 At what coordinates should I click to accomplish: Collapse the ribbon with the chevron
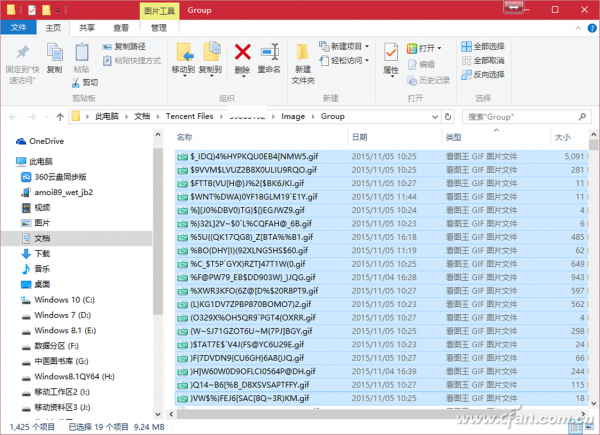(x=578, y=28)
